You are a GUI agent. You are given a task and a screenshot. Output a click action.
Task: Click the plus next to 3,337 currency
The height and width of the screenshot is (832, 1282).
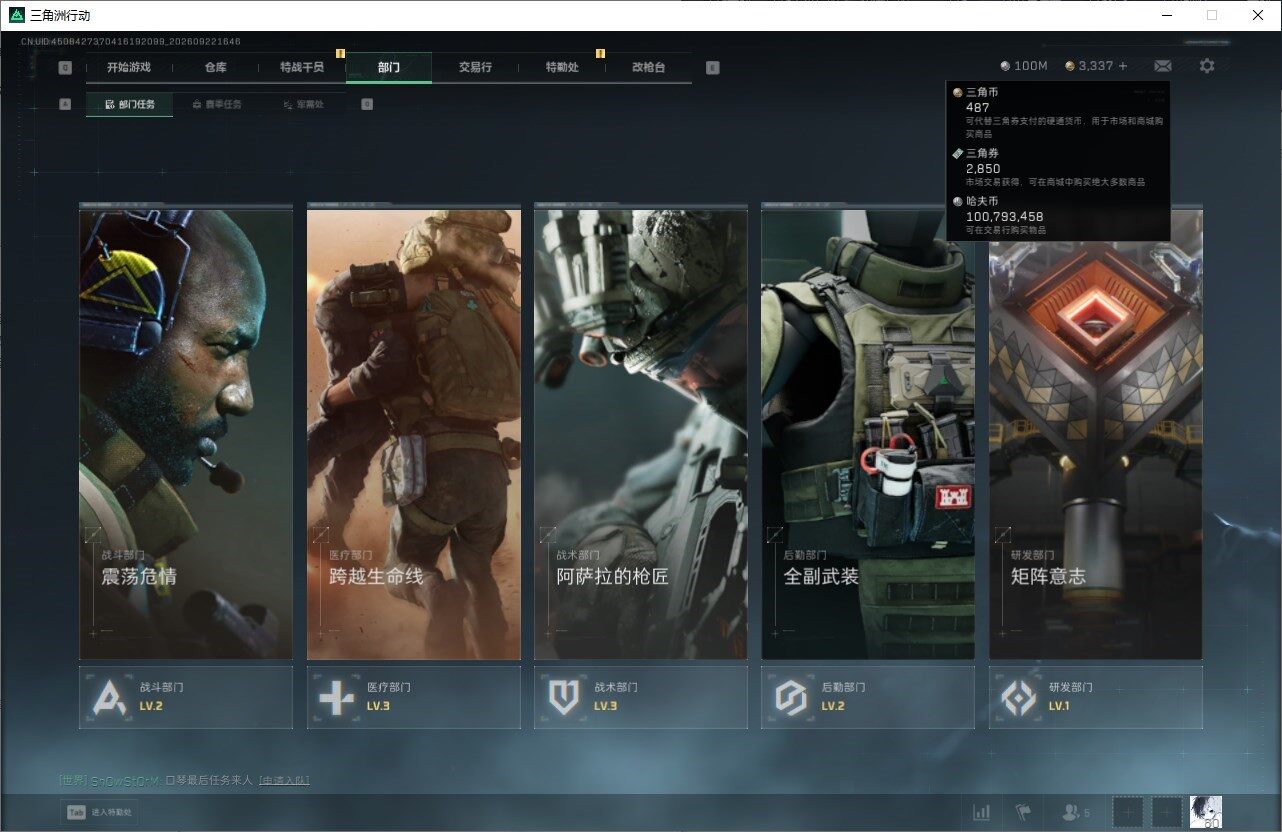tap(1123, 66)
